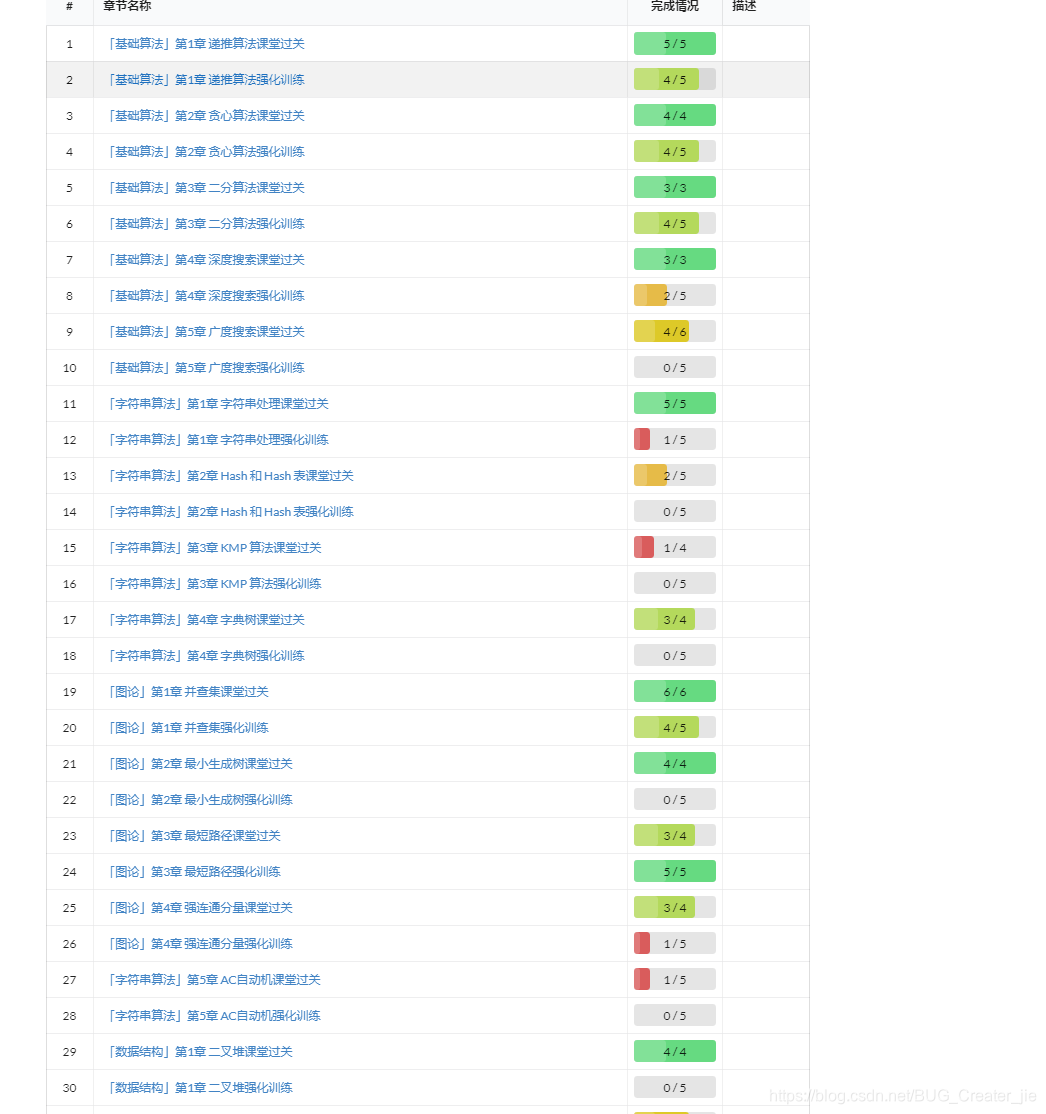Click the 4/6 progress bar for 广度搜索课堂过关
Image resolution: width=1046 pixels, height=1114 pixels.
click(675, 332)
